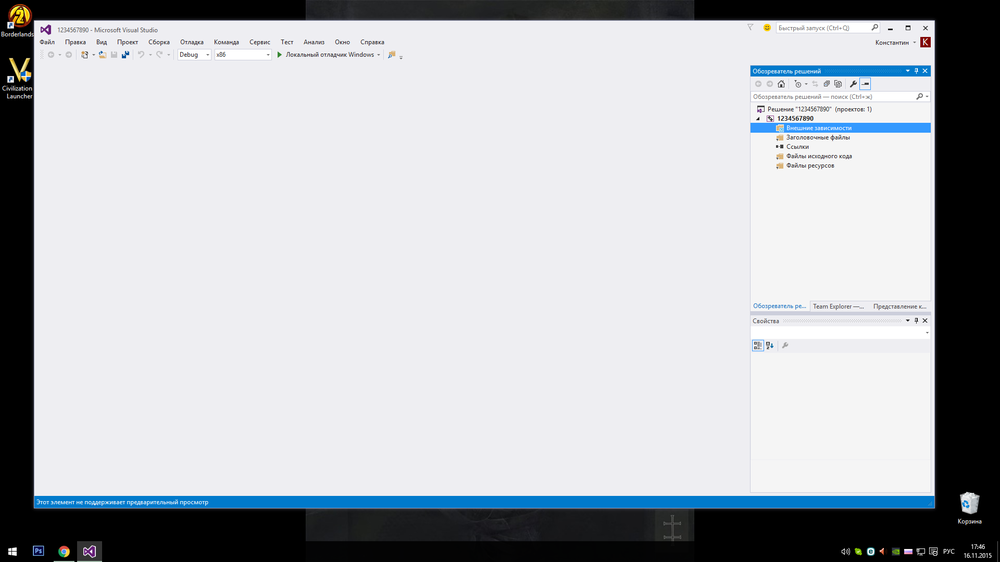Open the Правка menu

(x=75, y=42)
